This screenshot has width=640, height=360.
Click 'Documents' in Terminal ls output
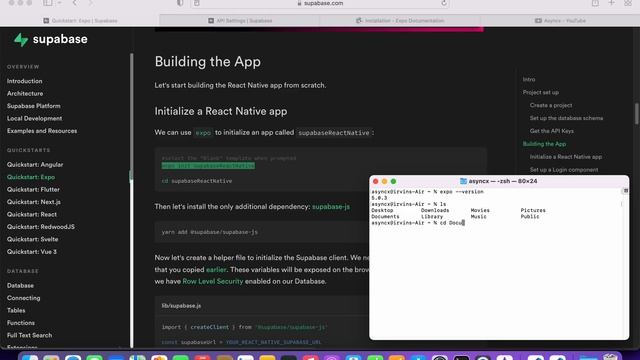(385, 217)
